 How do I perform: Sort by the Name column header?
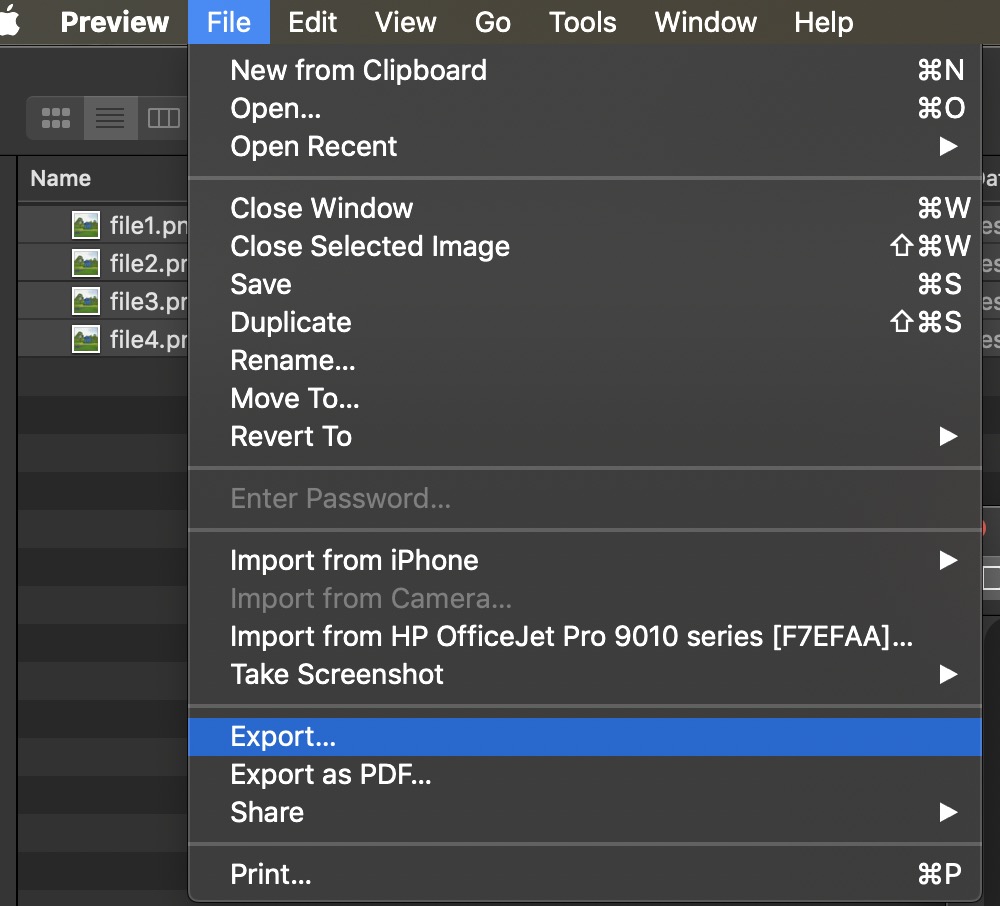click(61, 179)
